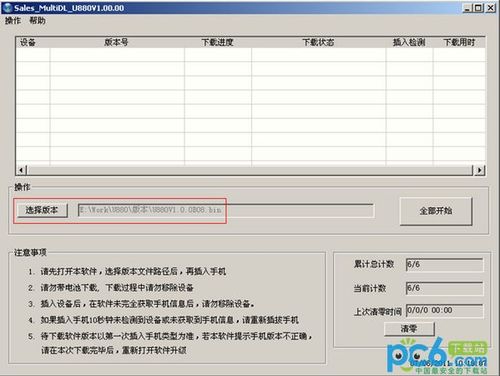Click the table's right scroll arrow
This screenshot has width=500, height=376.
[479, 170]
